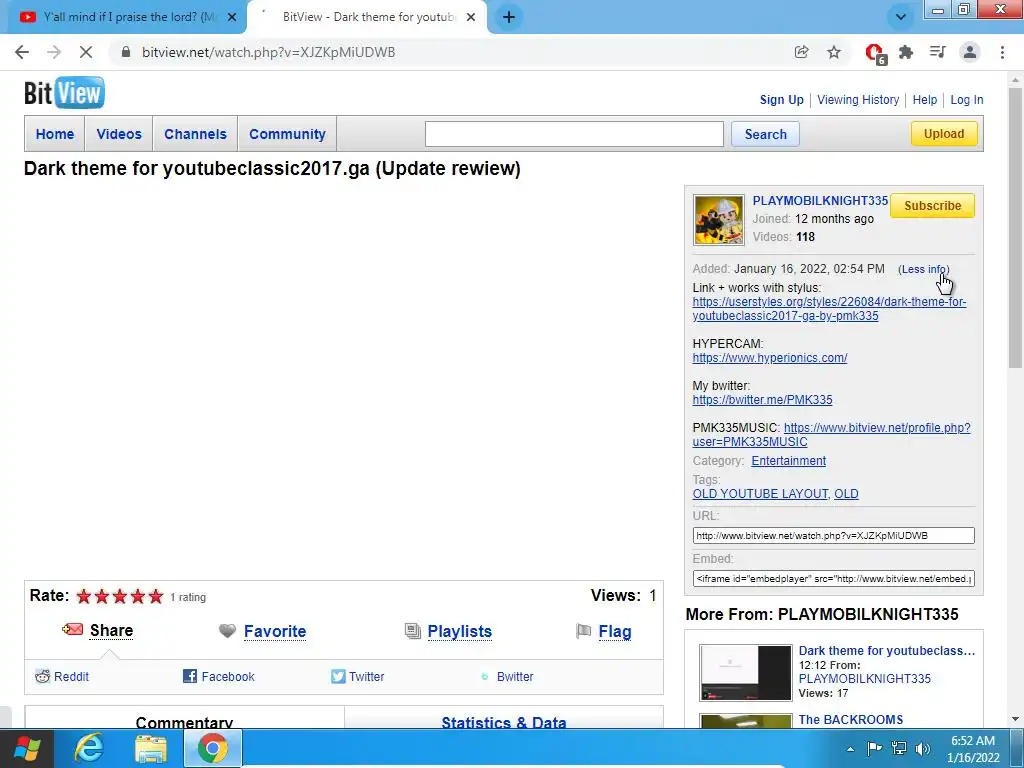Click the Flag icon
The image size is (1024, 768).
tap(583, 631)
